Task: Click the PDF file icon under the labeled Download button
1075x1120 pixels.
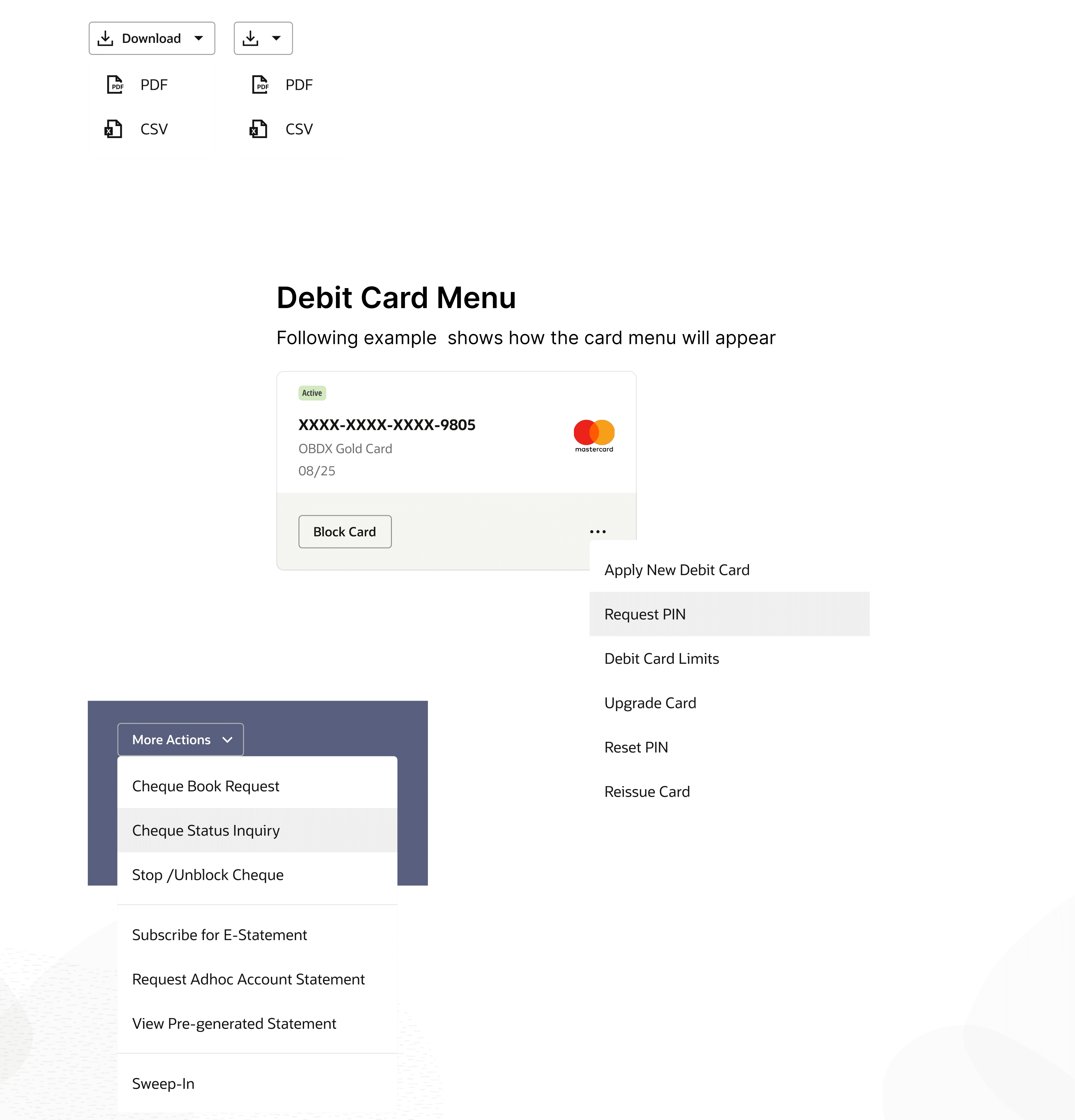Action: point(115,84)
